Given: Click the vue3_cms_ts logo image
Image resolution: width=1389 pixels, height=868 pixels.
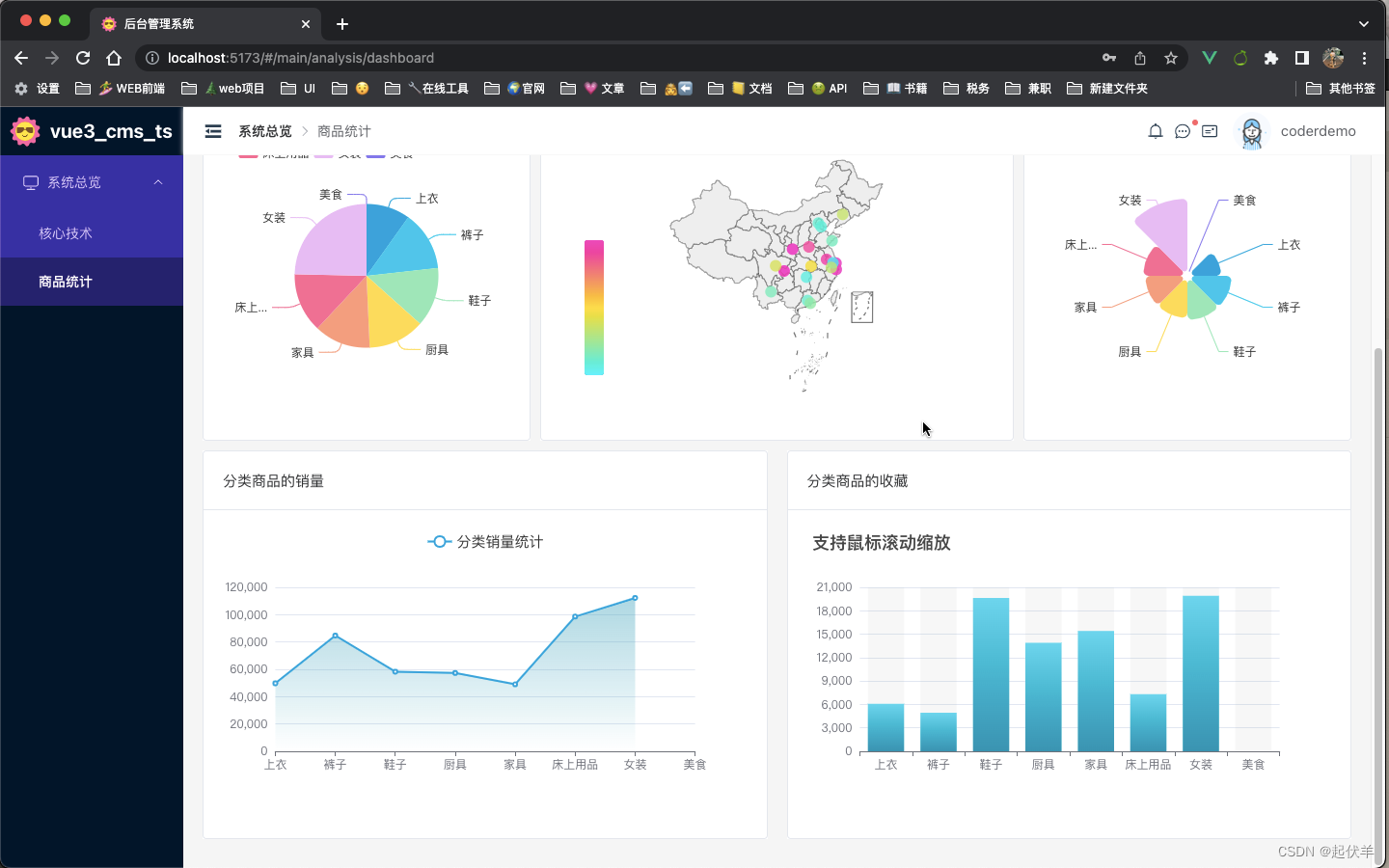Looking at the screenshot, I should (x=25, y=131).
